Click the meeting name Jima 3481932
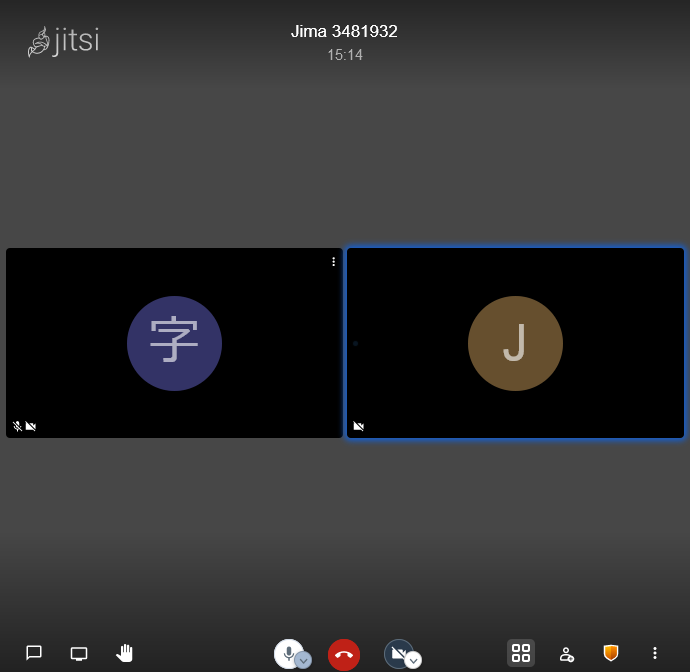Image resolution: width=690 pixels, height=672 pixels. coord(344,32)
